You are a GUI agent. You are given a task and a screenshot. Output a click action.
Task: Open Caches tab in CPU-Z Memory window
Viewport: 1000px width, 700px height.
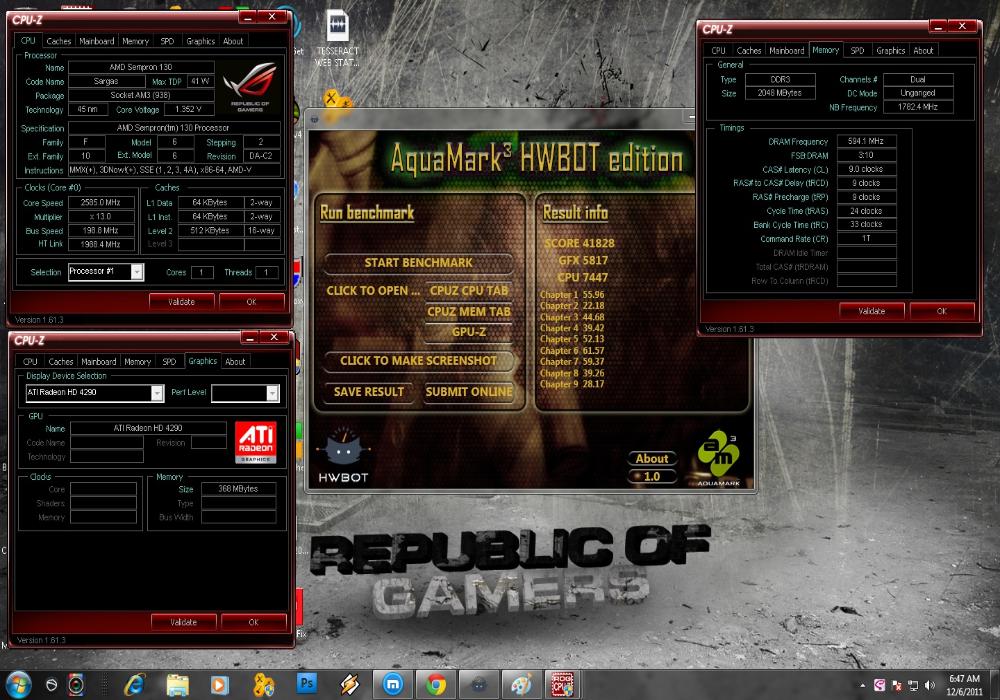click(749, 50)
